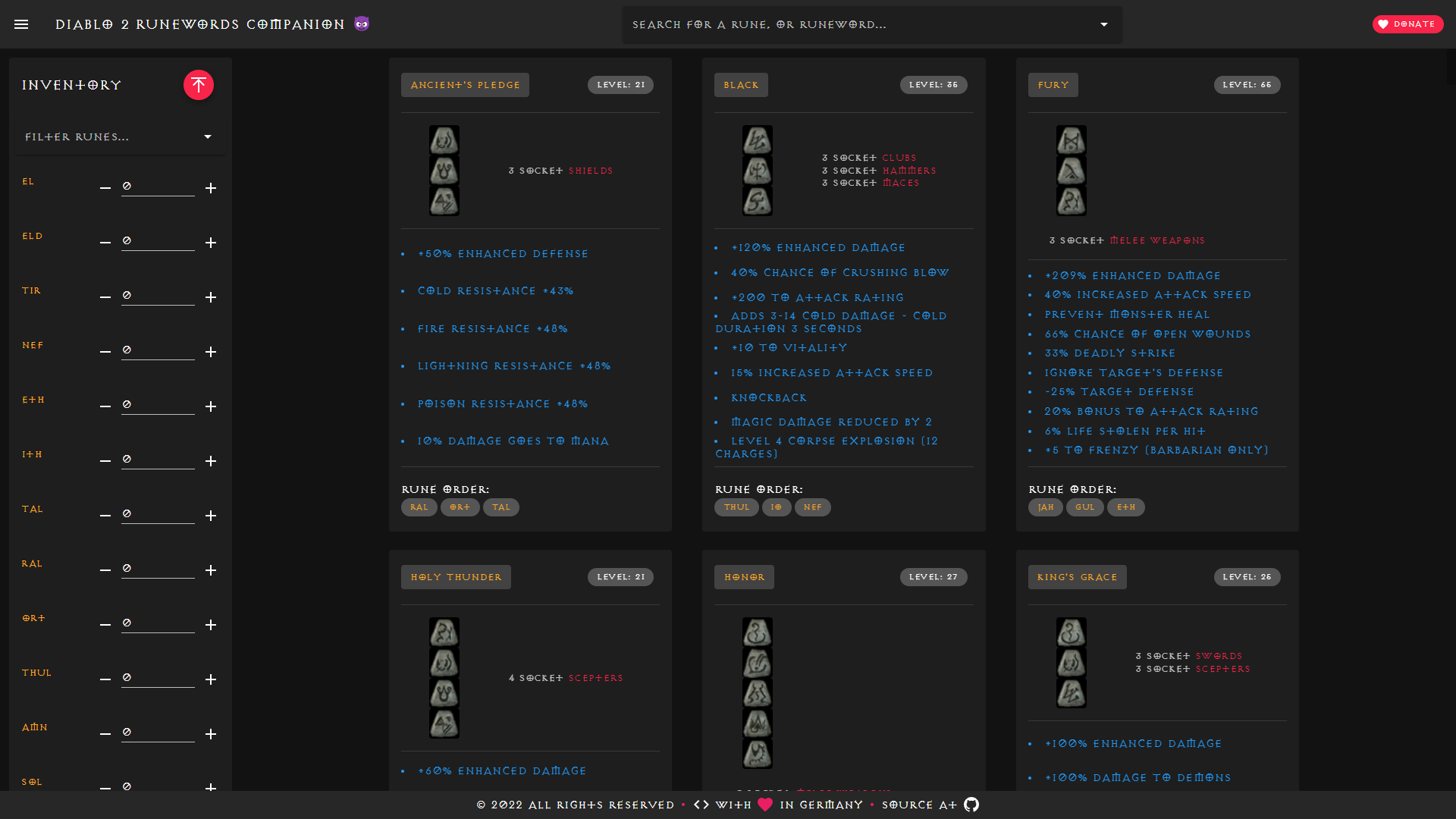Click the Black runeword title tag
The image size is (1456, 819).
[x=741, y=85]
